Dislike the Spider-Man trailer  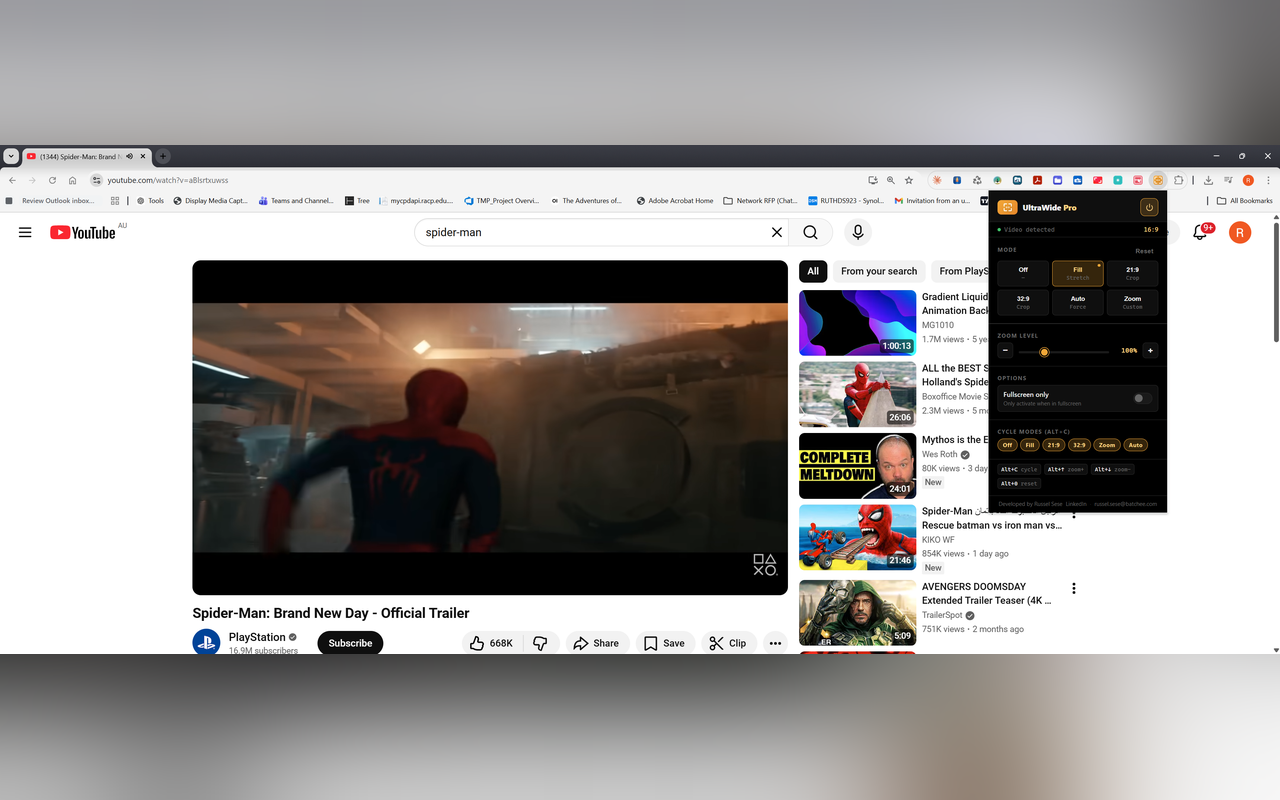(x=540, y=643)
